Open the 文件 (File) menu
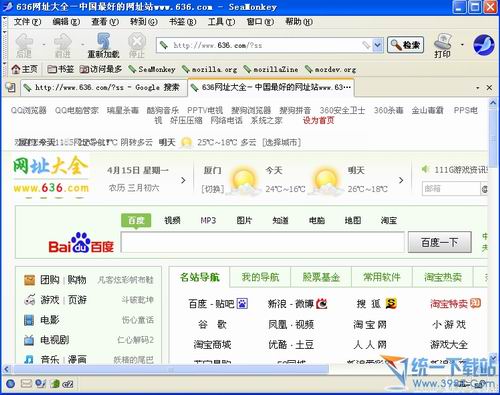500x395 pixels. tap(27, 22)
